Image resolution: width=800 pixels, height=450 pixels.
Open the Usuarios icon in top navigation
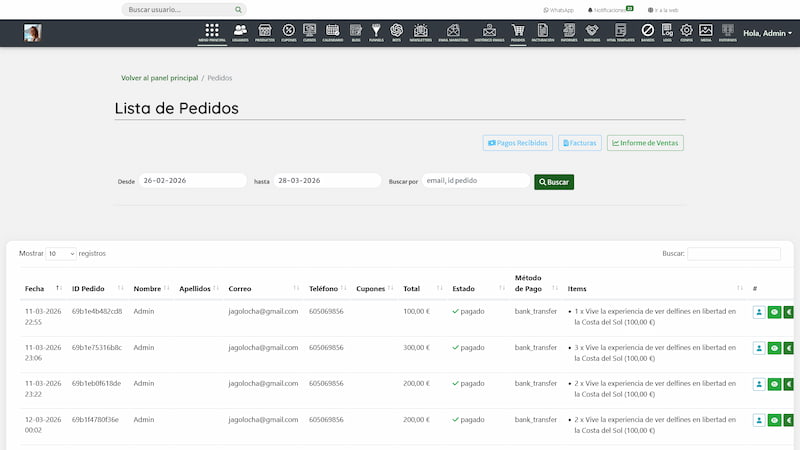(240, 32)
